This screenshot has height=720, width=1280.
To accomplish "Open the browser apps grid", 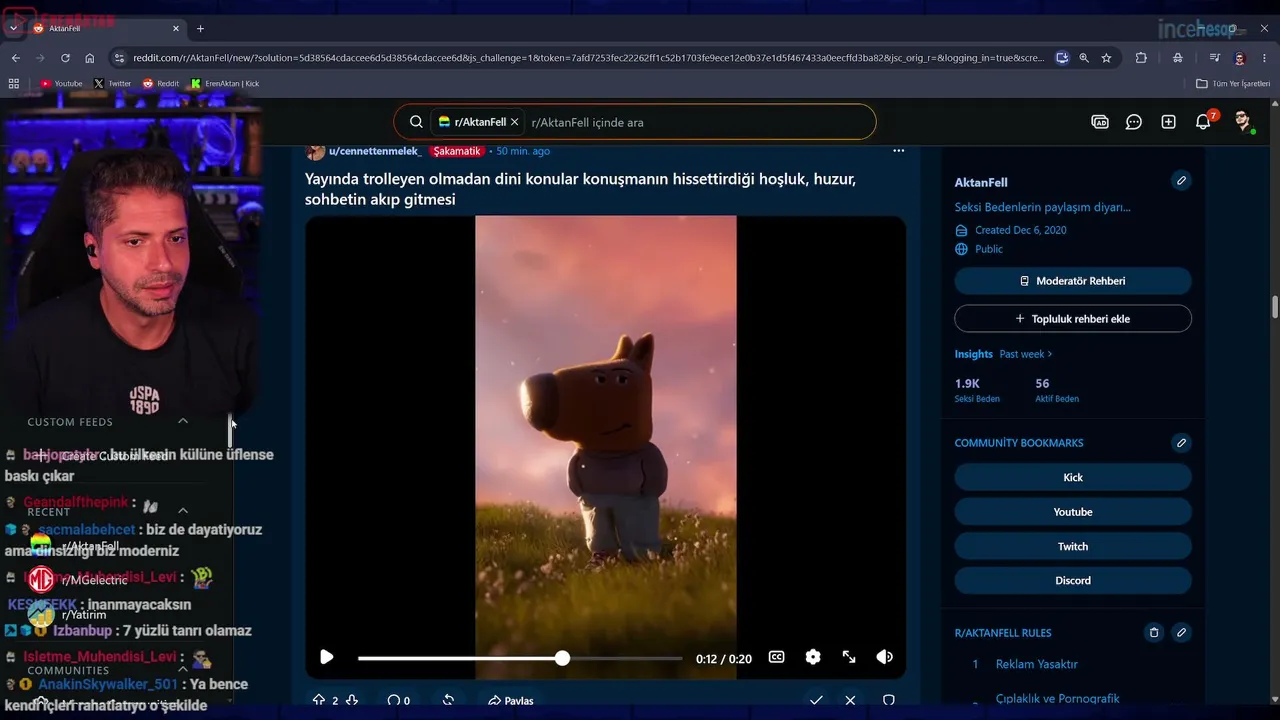I will point(14,84).
